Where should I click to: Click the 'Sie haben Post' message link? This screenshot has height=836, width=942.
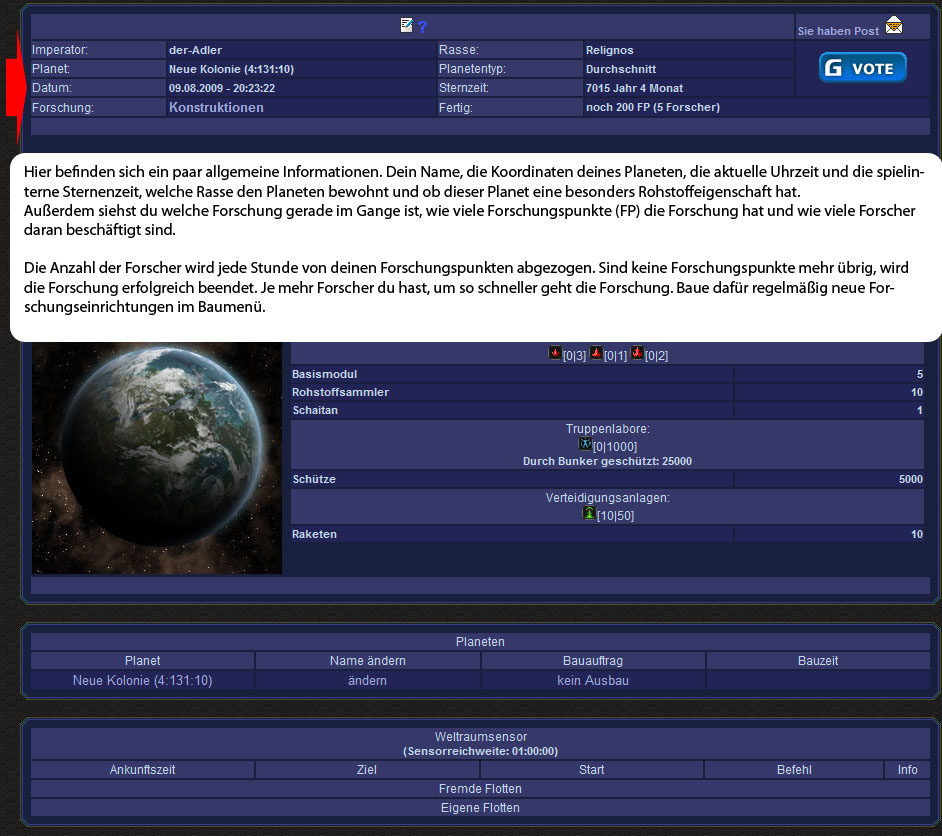838,31
